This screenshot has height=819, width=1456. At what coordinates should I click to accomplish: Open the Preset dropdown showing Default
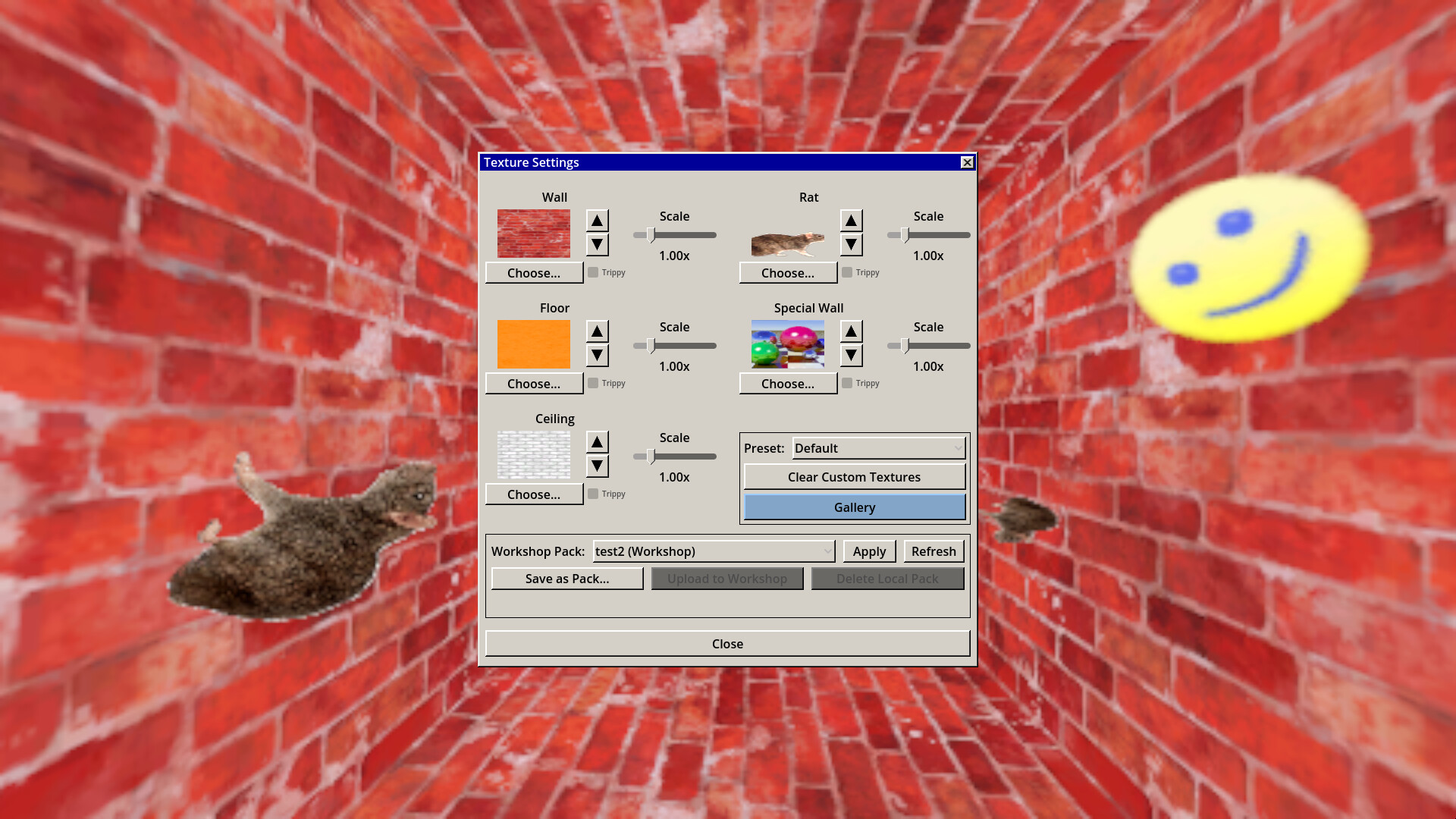879,448
